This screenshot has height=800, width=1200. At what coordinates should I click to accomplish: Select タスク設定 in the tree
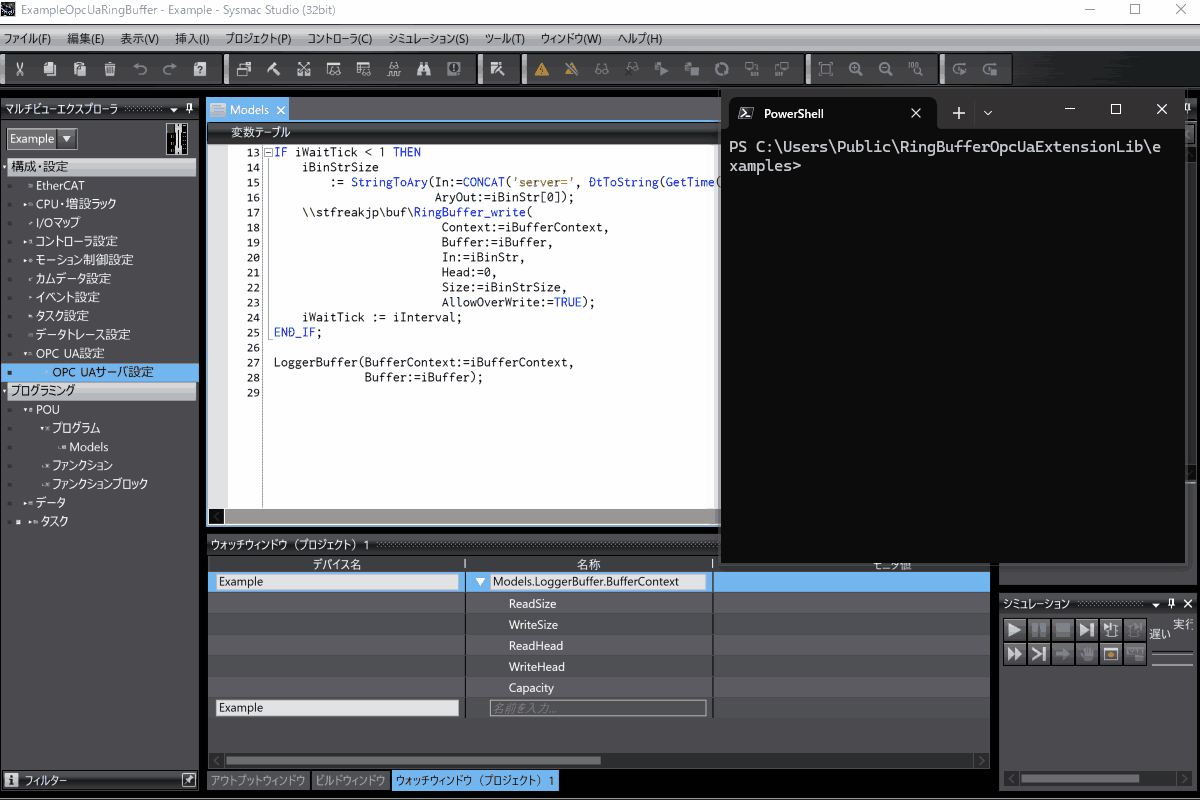point(62,316)
